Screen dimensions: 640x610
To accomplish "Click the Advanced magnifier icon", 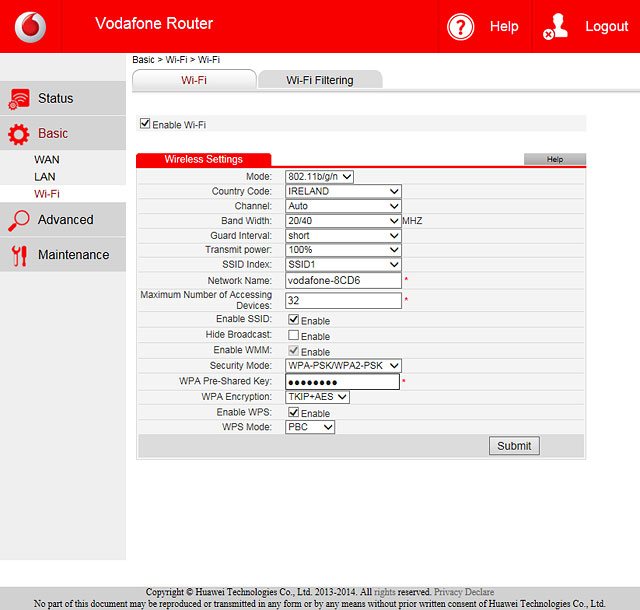I will [19, 220].
